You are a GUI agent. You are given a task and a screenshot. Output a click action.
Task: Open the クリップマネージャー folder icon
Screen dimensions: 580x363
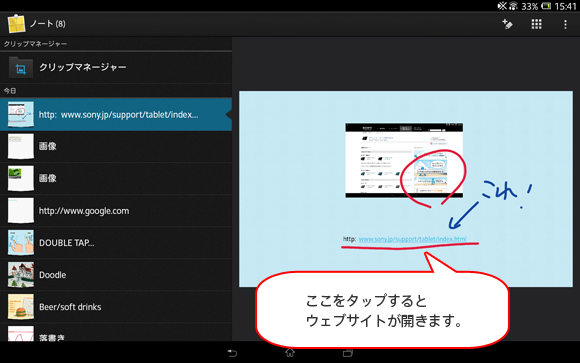coord(21,67)
